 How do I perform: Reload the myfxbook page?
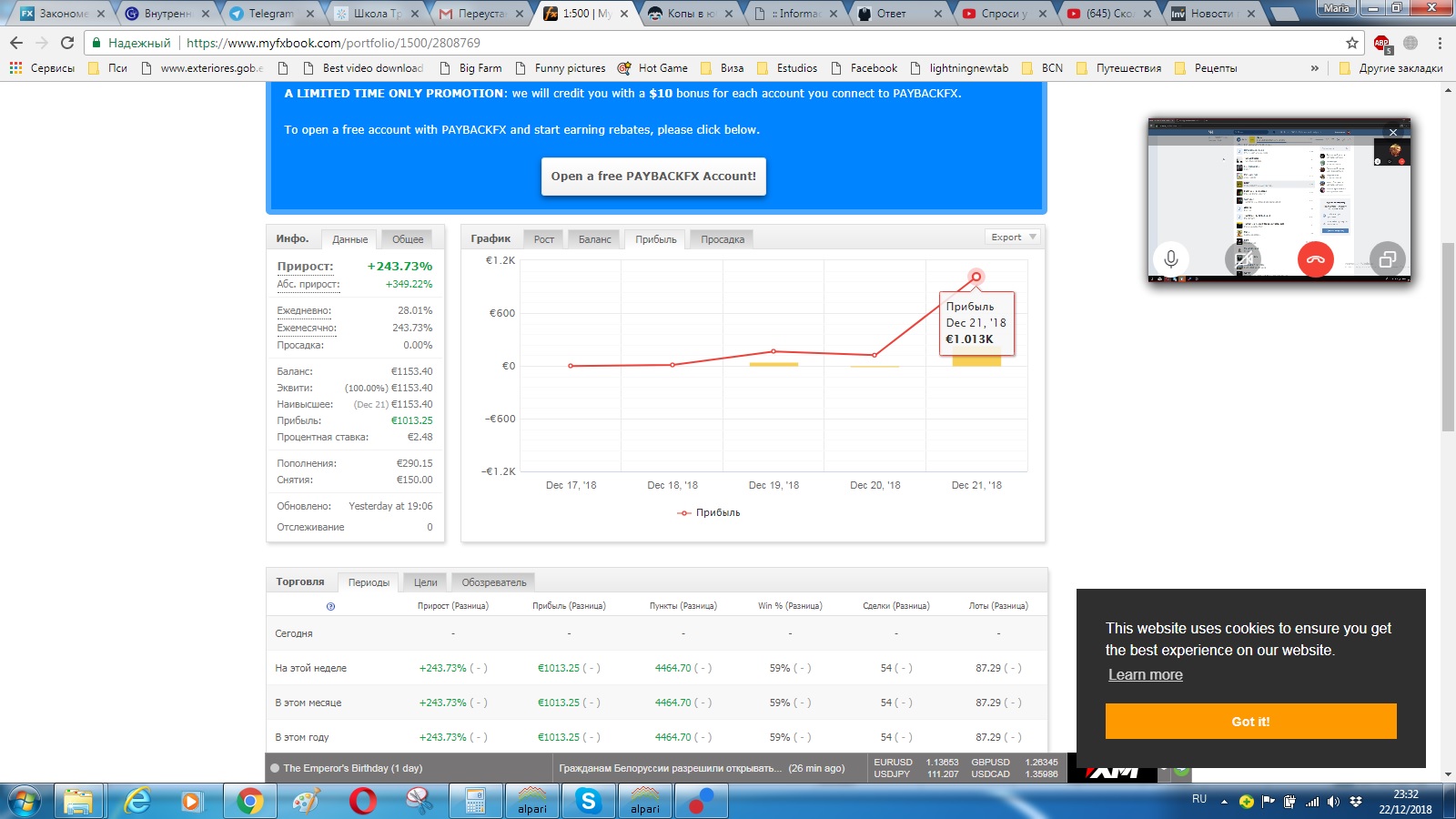tap(67, 43)
